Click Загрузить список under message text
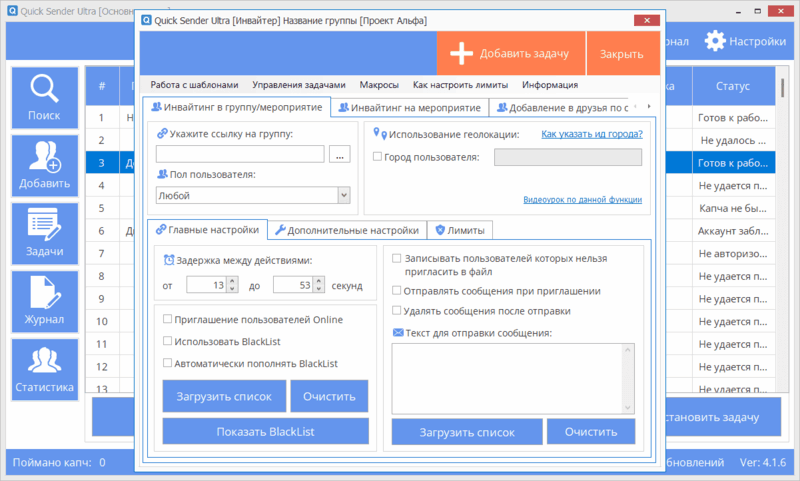The width and height of the screenshot is (800, 481). tap(467, 432)
